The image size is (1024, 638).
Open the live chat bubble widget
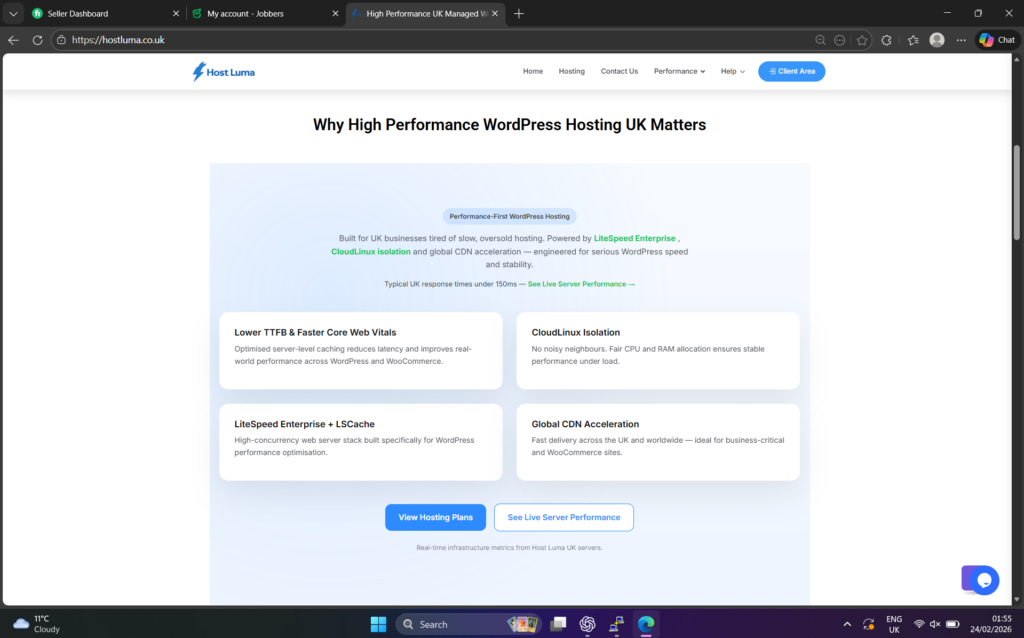click(x=984, y=580)
